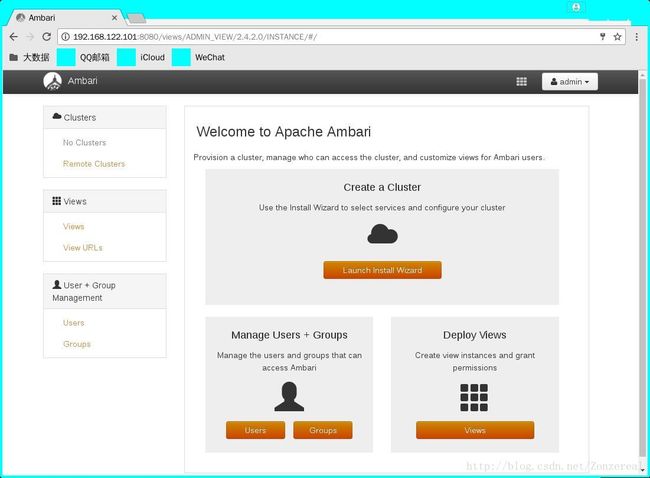
Task: Click the large person icon under Manage Users
Action: coord(289,397)
